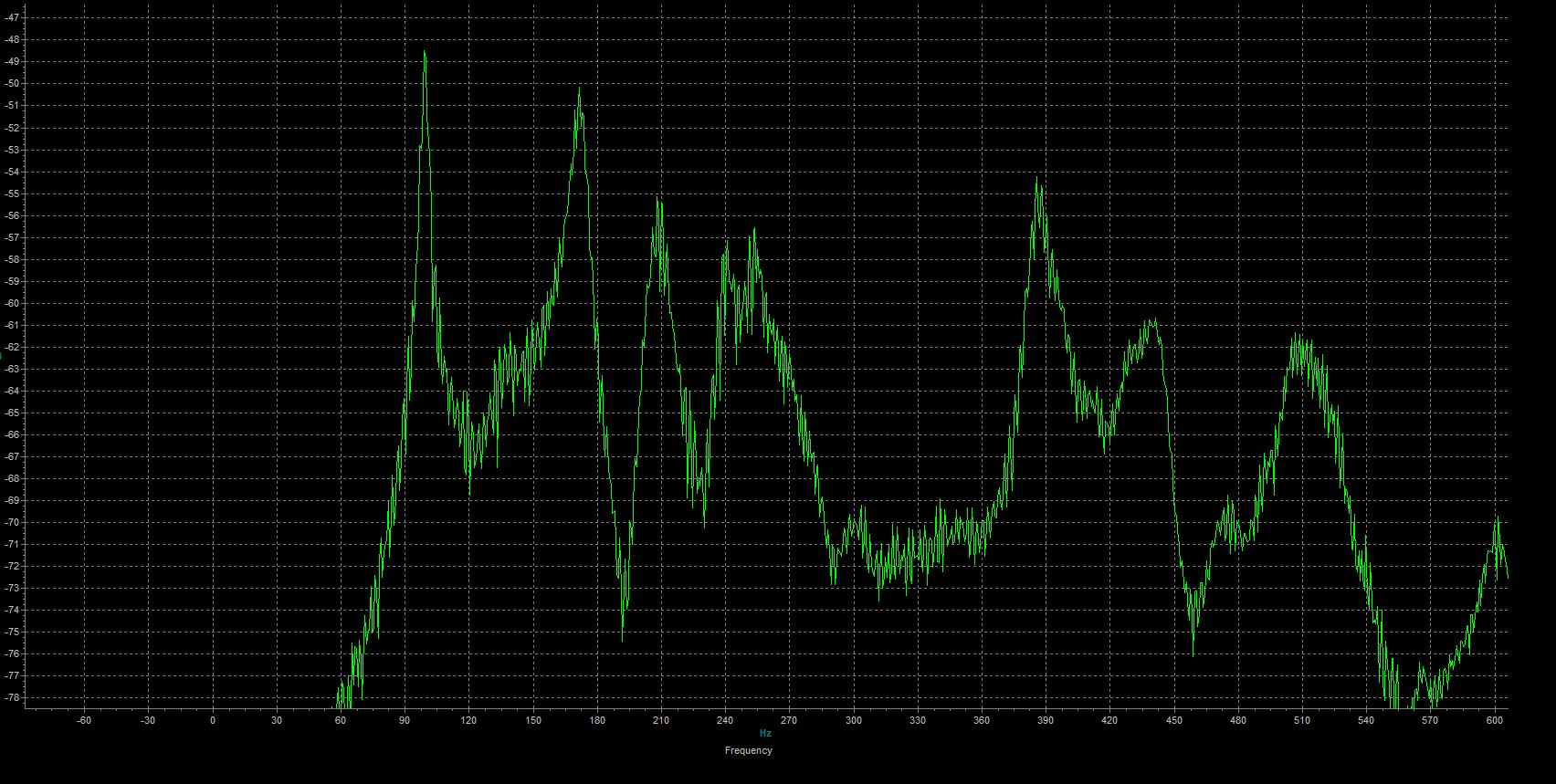Select the -48 amplitude axis label
Image resolution: width=1556 pixels, height=784 pixels.
[13, 39]
